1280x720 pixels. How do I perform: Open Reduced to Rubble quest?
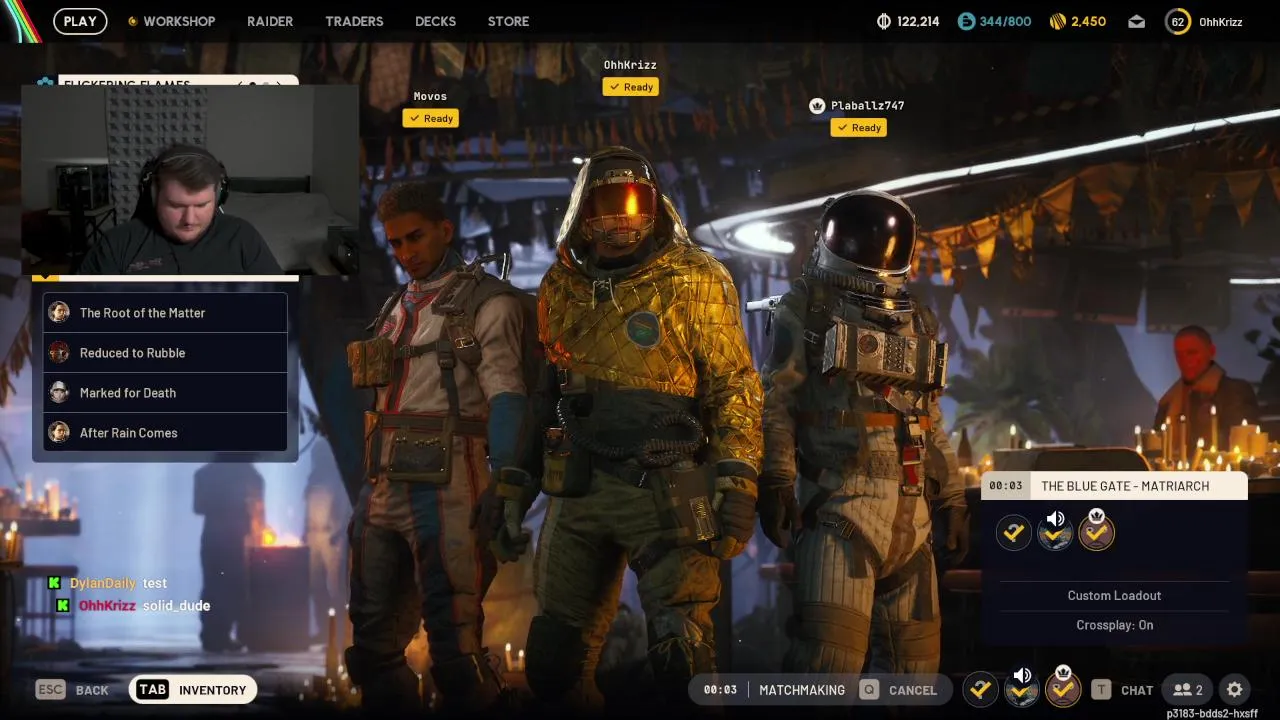tap(165, 353)
